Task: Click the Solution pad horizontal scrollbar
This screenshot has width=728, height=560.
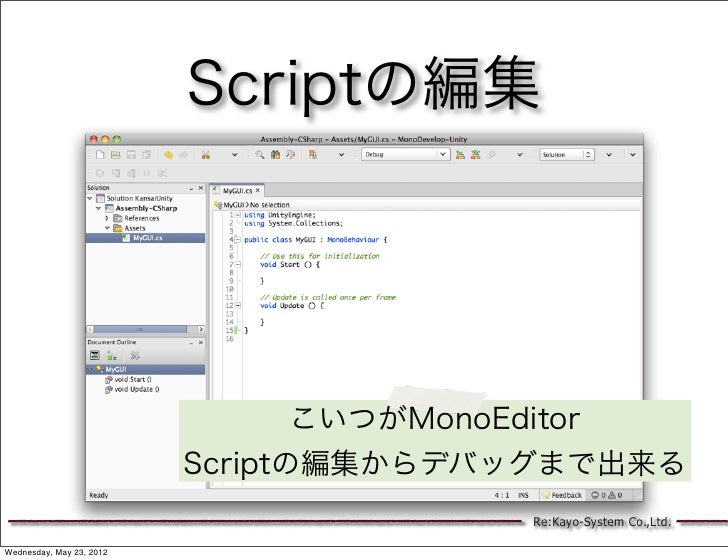Action: [140, 329]
